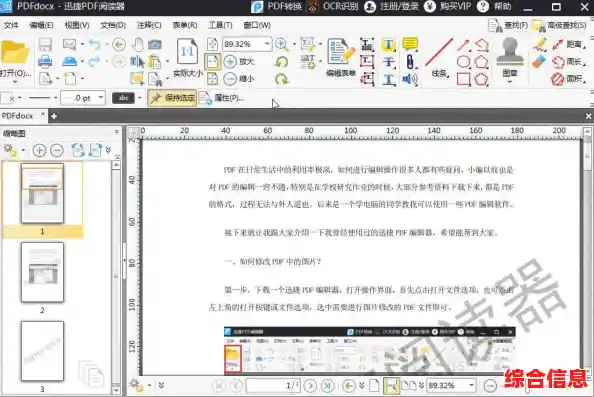Add a new tab with plus button
The image size is (594, 397).
(54, 116)
